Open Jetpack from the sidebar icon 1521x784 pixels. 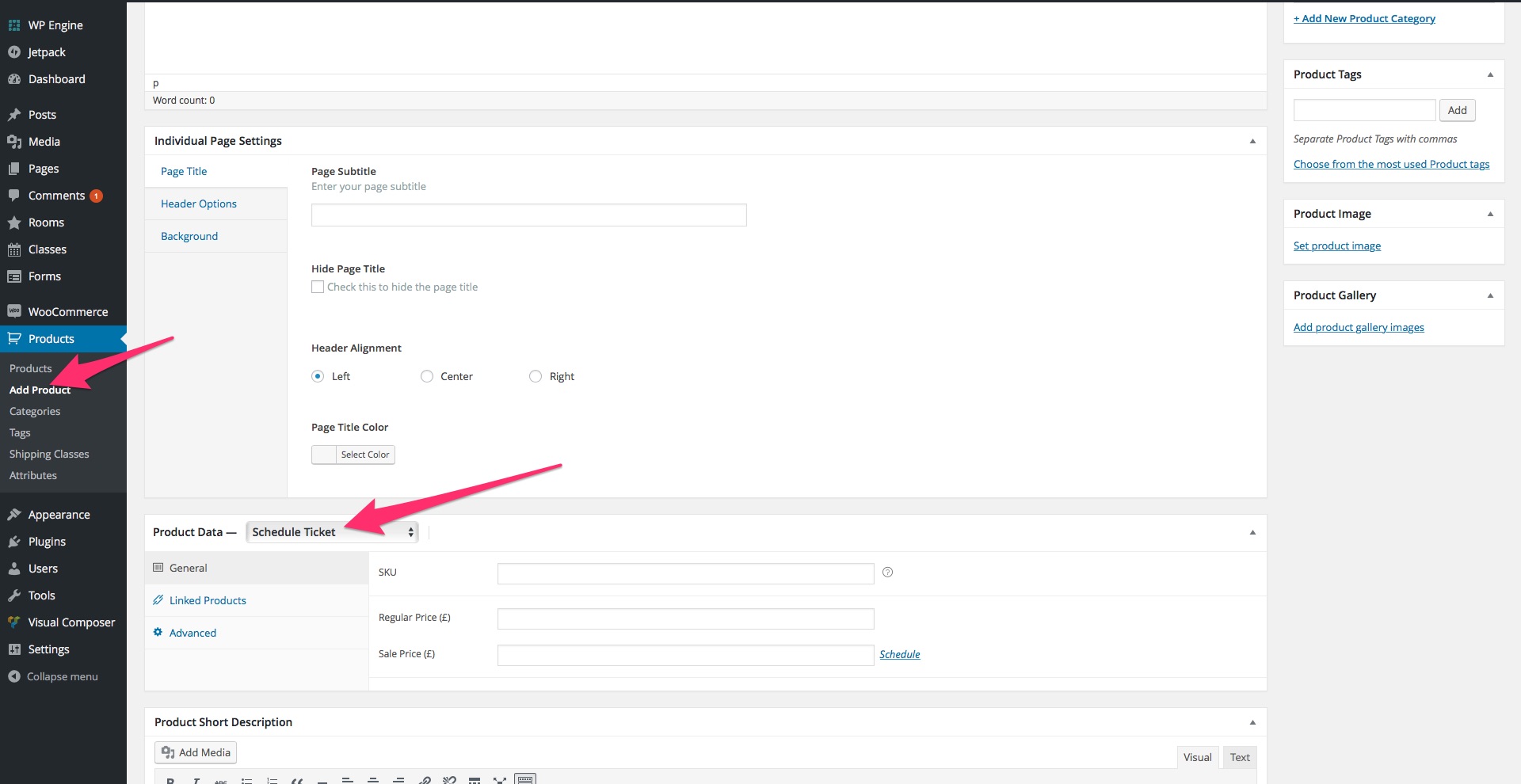coord(14,52)
